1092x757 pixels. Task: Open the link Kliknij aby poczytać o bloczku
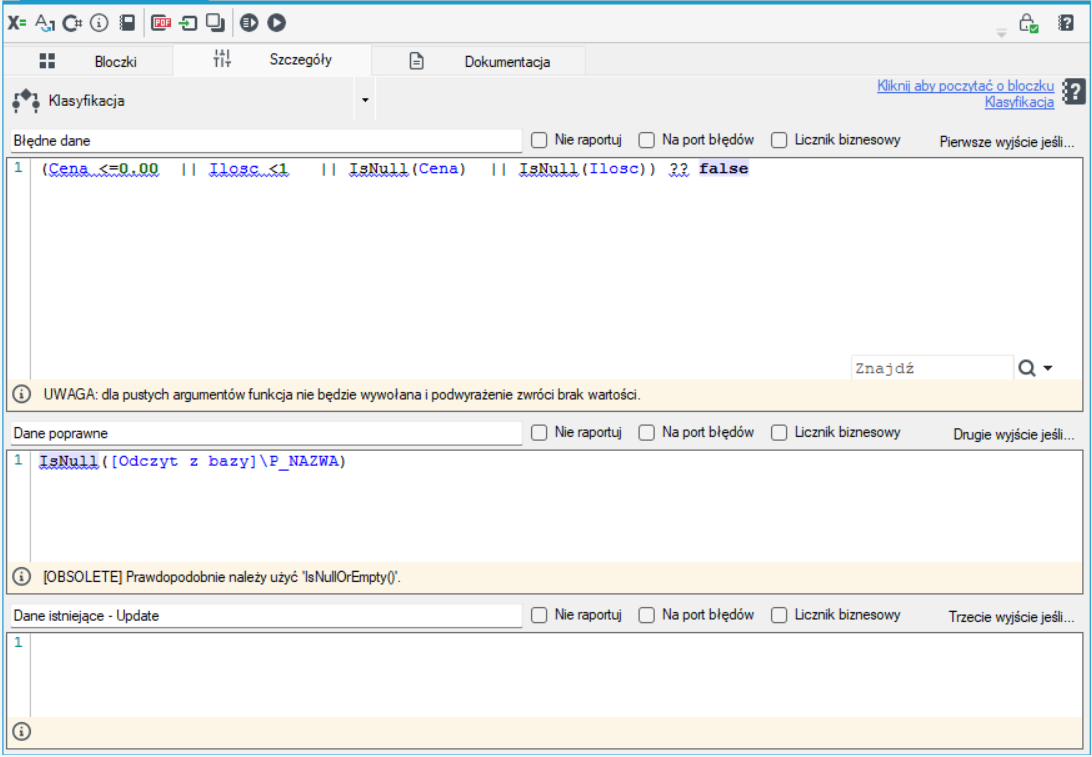(x=965, y=86)
